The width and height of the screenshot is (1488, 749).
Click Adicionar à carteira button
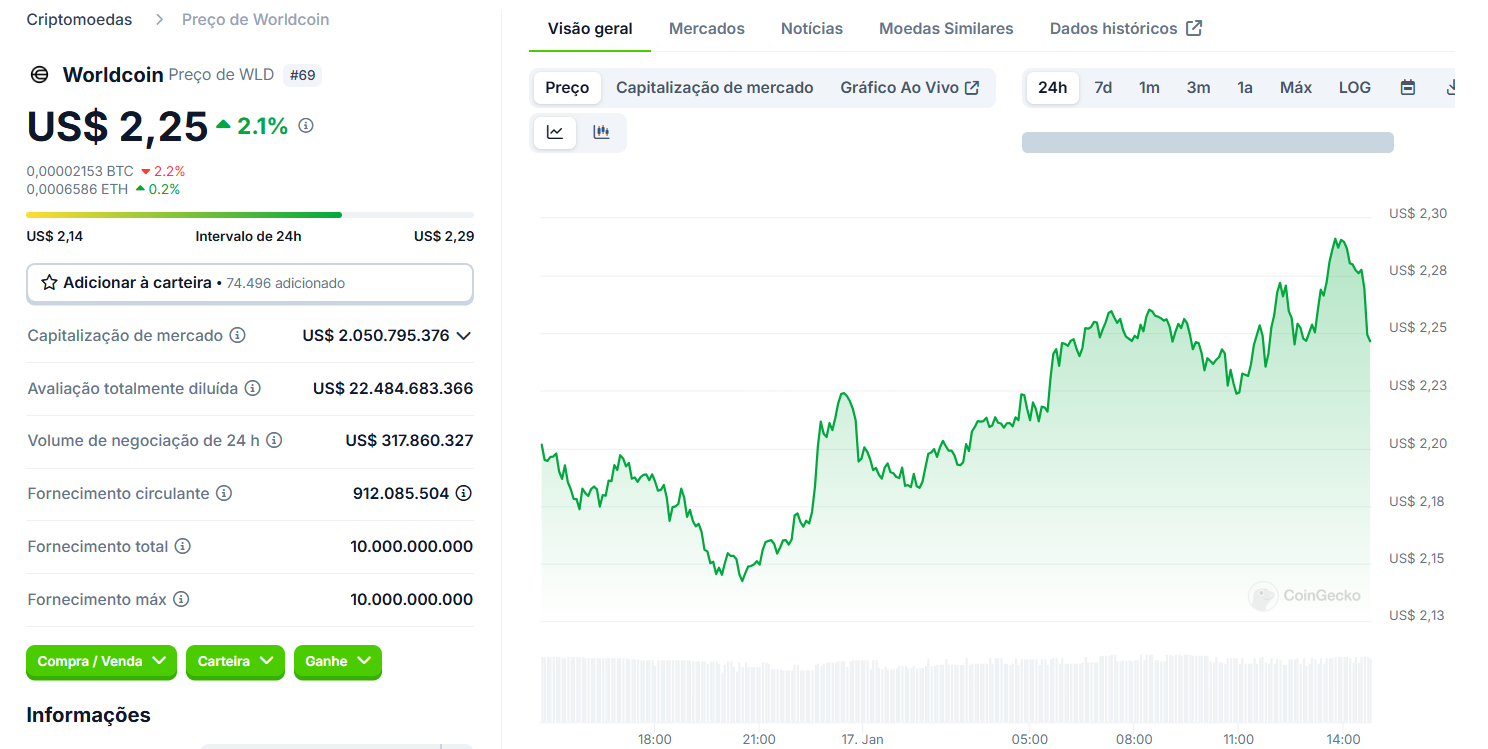pyautogui.click(x=249, y=283)
